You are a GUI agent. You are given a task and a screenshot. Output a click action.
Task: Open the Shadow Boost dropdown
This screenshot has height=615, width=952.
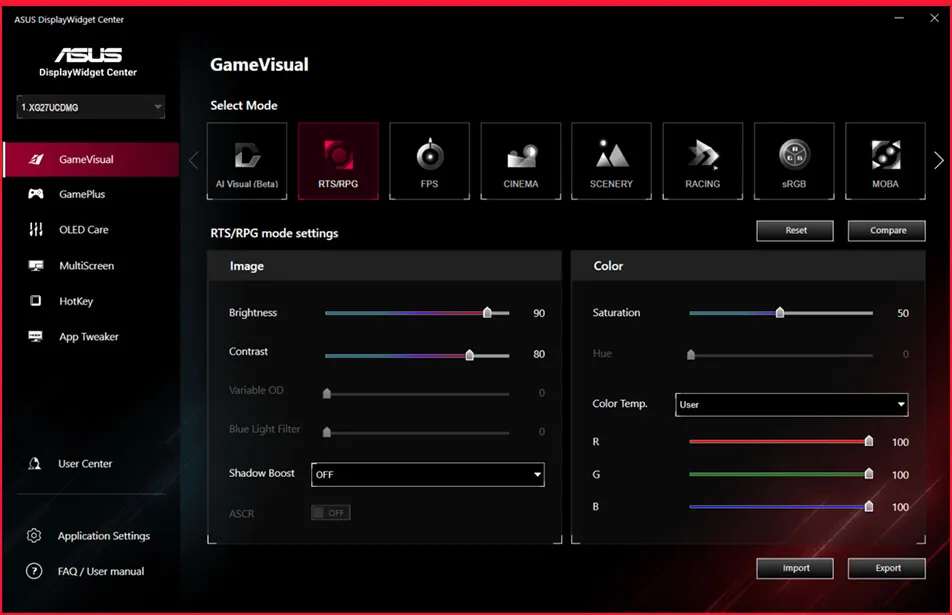(x=428, y=474)
